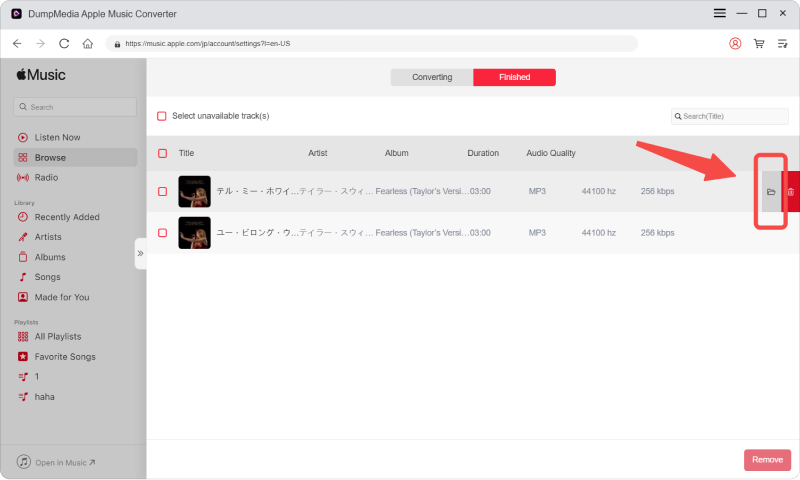This screenshot has width=800, height=480.
Task: Click the テル・ミー・ホワイ track title
Action: (x=258, y=192)
